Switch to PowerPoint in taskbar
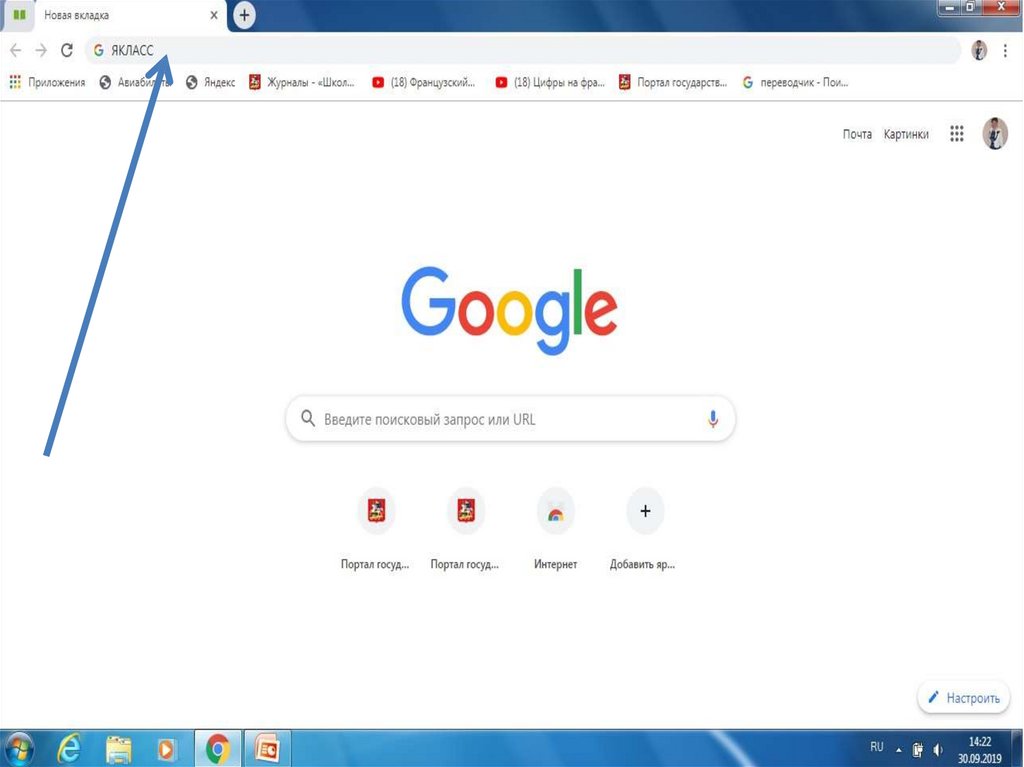The height and width of the screenshot is (767, 1024). (268, 749)
